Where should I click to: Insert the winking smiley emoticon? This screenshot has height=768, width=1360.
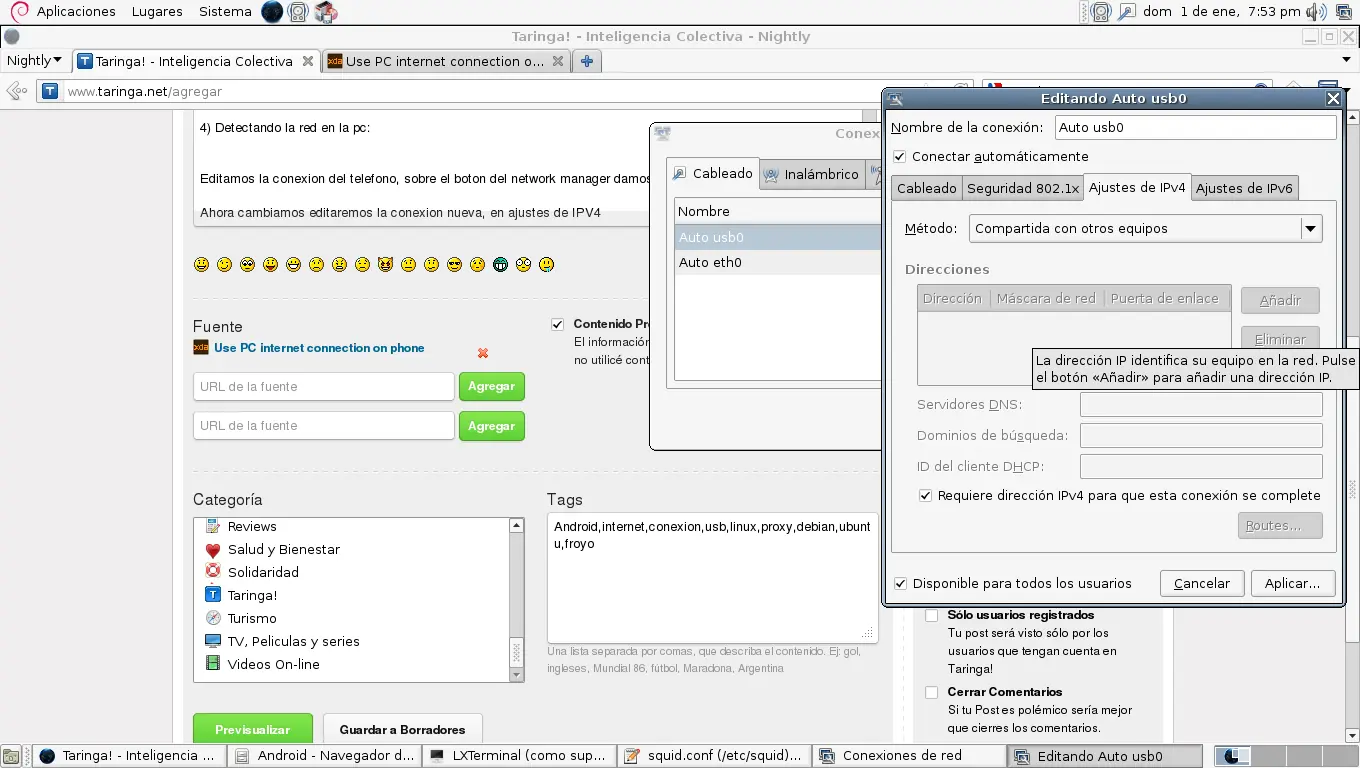click(x=224, y=265)
